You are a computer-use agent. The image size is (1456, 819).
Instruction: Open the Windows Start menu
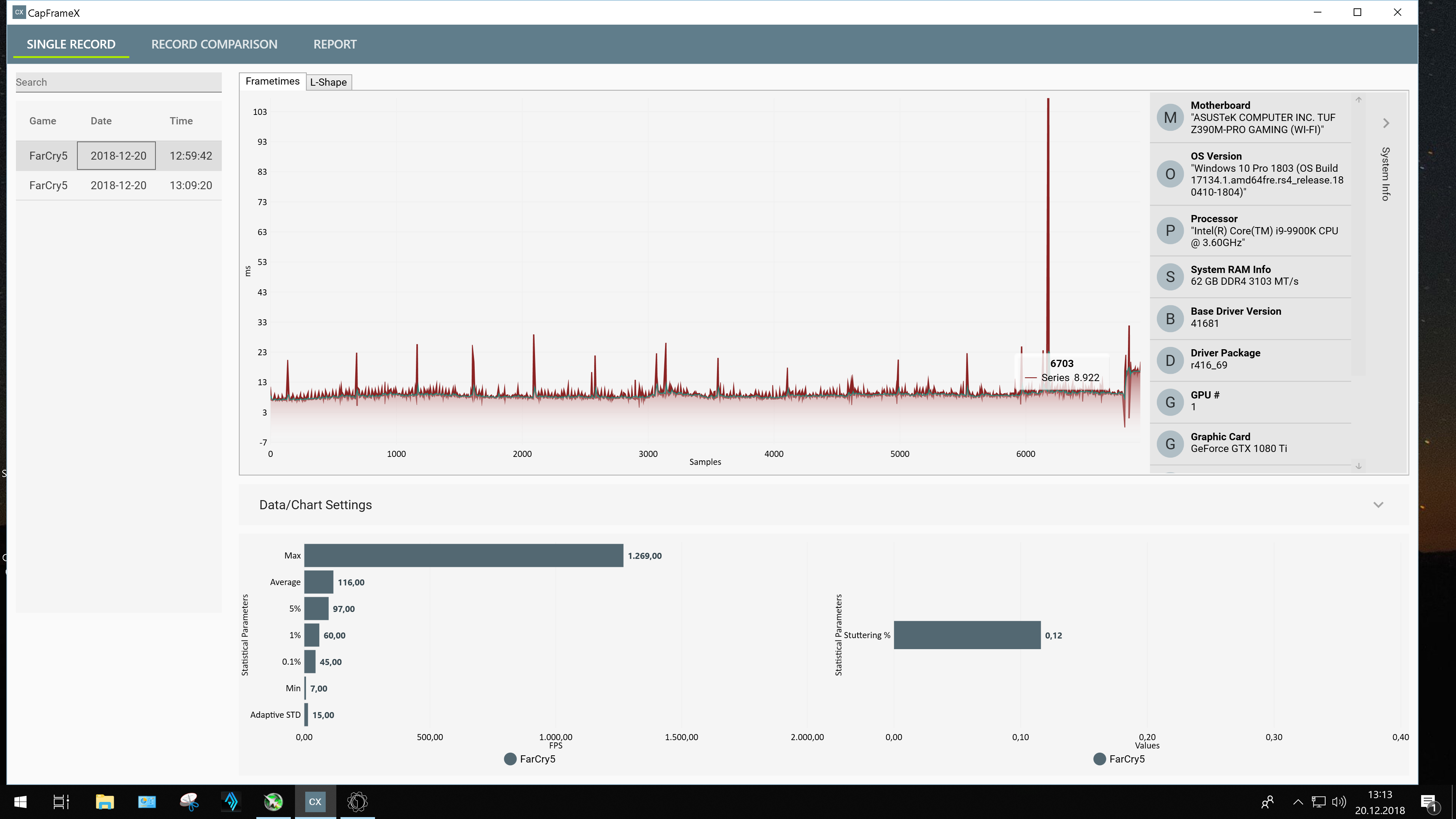pyautogui.click(x=20, y=802)
